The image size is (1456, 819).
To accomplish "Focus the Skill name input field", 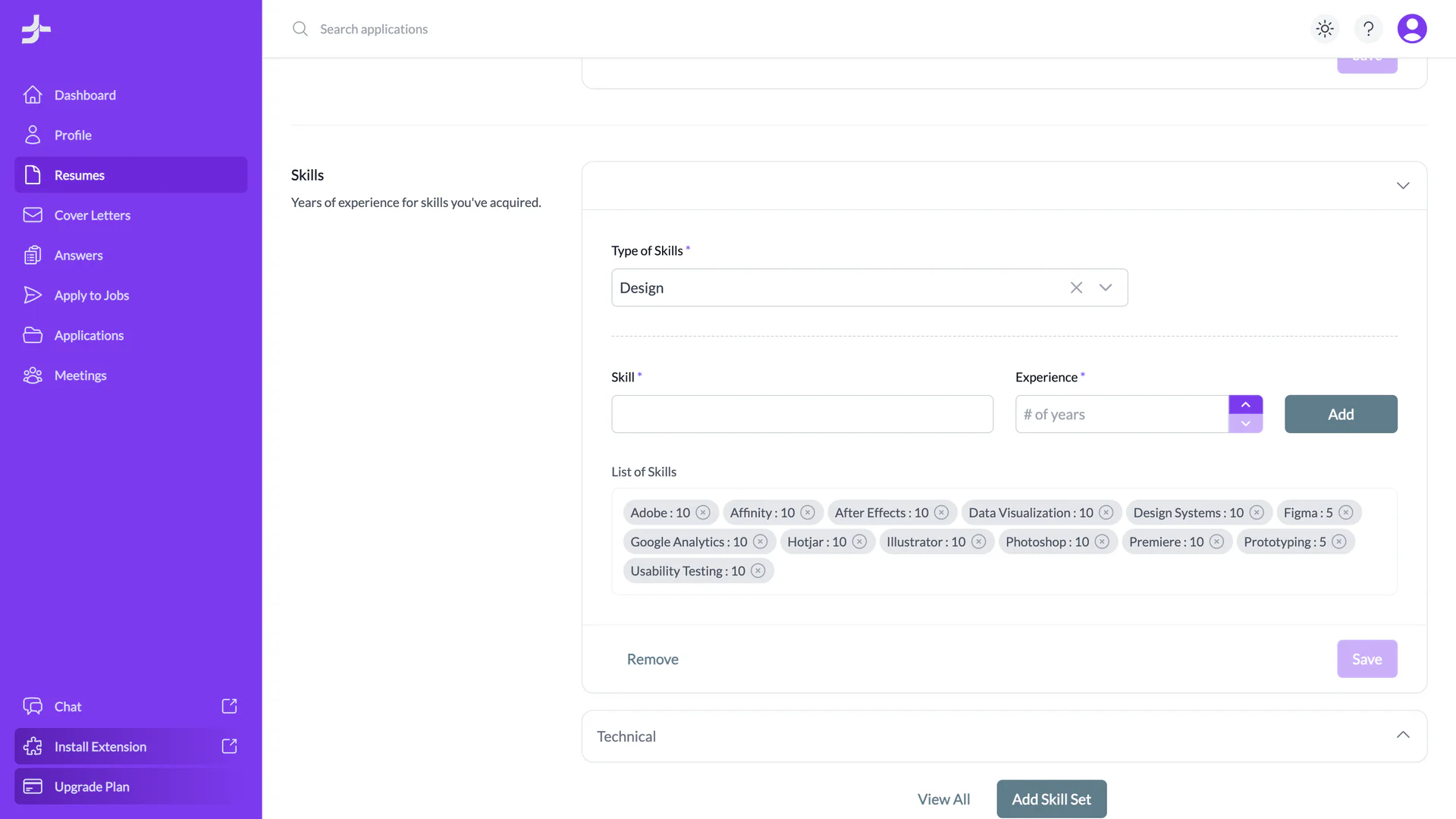I will point(802,414).
